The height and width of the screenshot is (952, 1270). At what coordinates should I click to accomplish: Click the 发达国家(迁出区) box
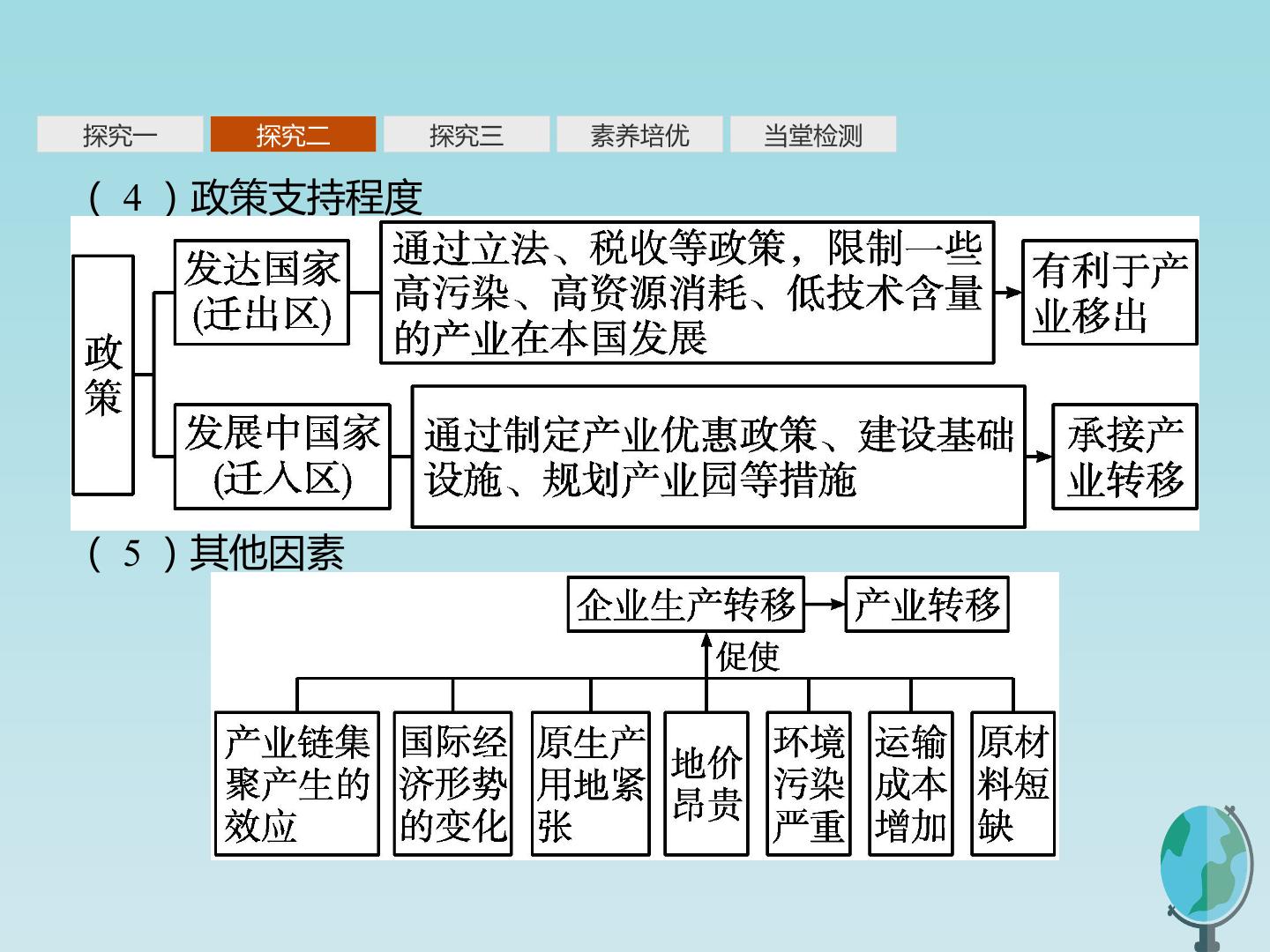[x=262, y=292]
